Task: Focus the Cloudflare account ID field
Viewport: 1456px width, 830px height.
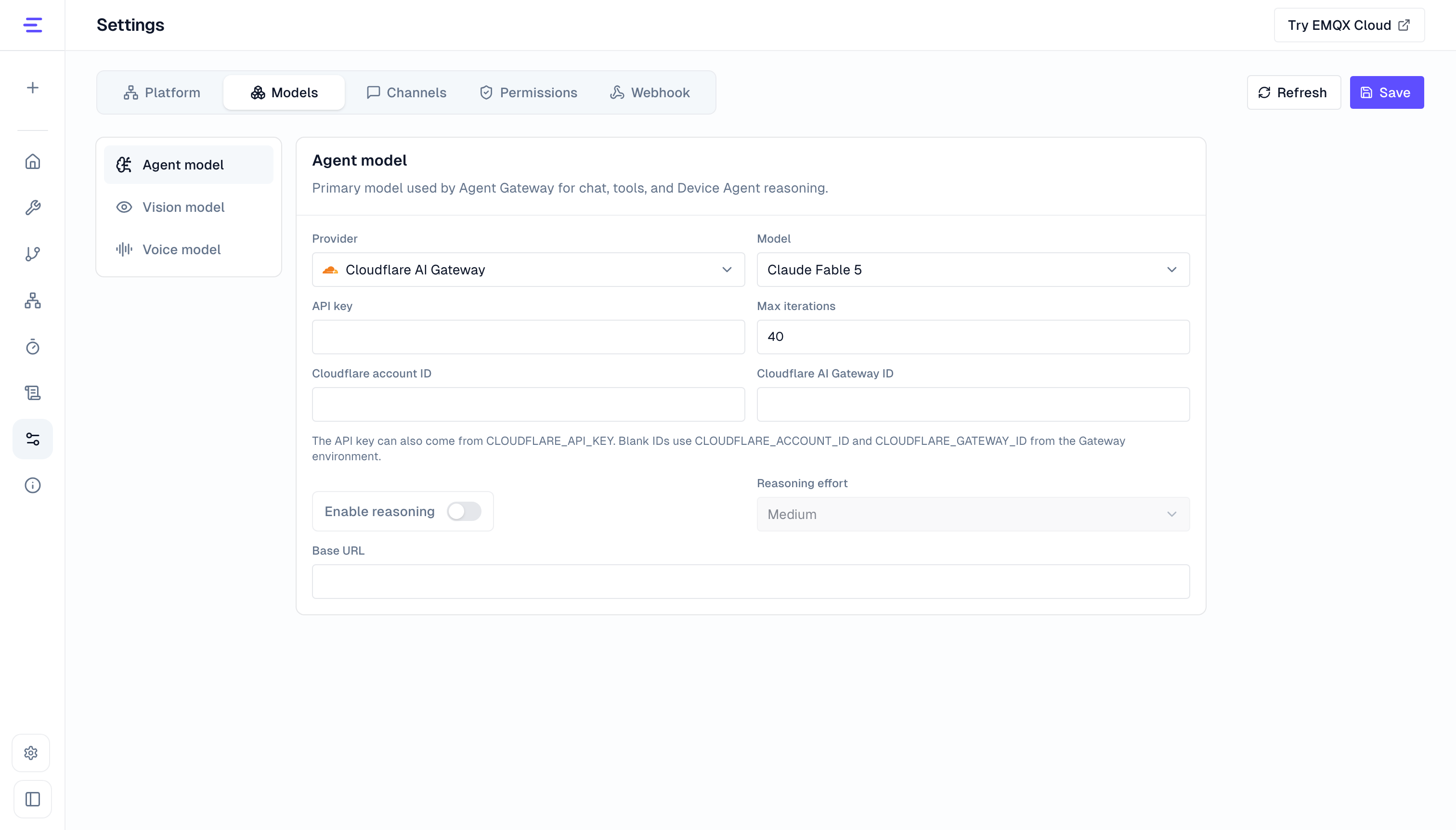Action: (528, 404)
